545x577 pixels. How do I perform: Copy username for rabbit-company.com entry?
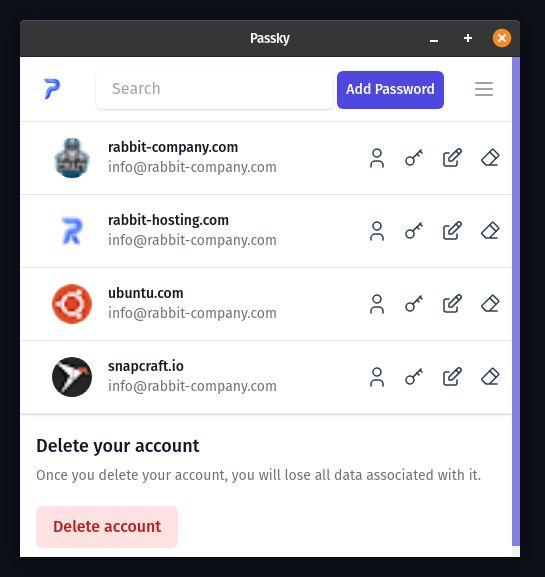coord(376,158)
